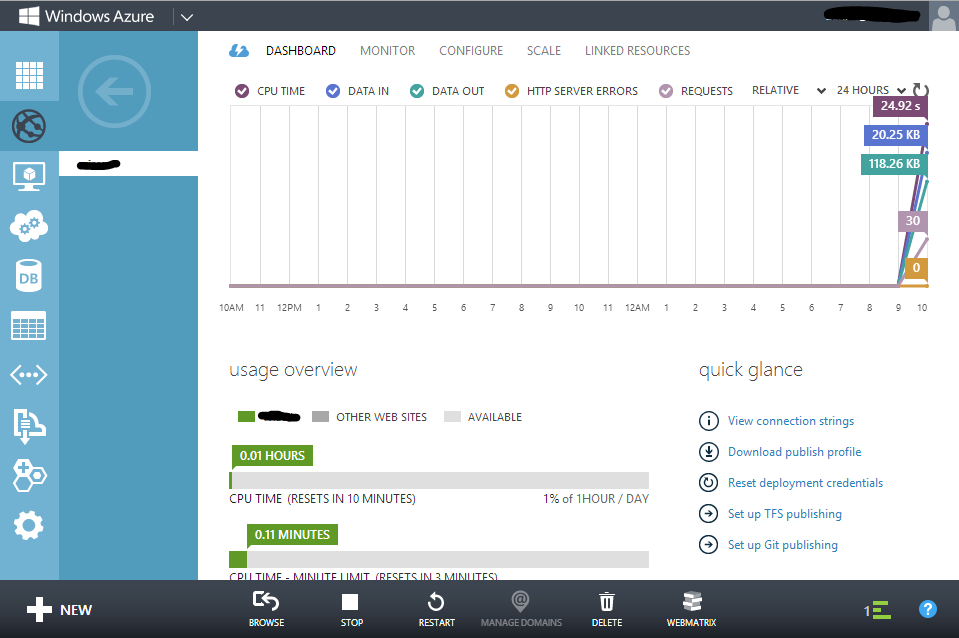The height and width of the screenshot is (638, 959).
Task: Open the hexagon add-ons icon in sidebar
Action: tap(29, 475)
